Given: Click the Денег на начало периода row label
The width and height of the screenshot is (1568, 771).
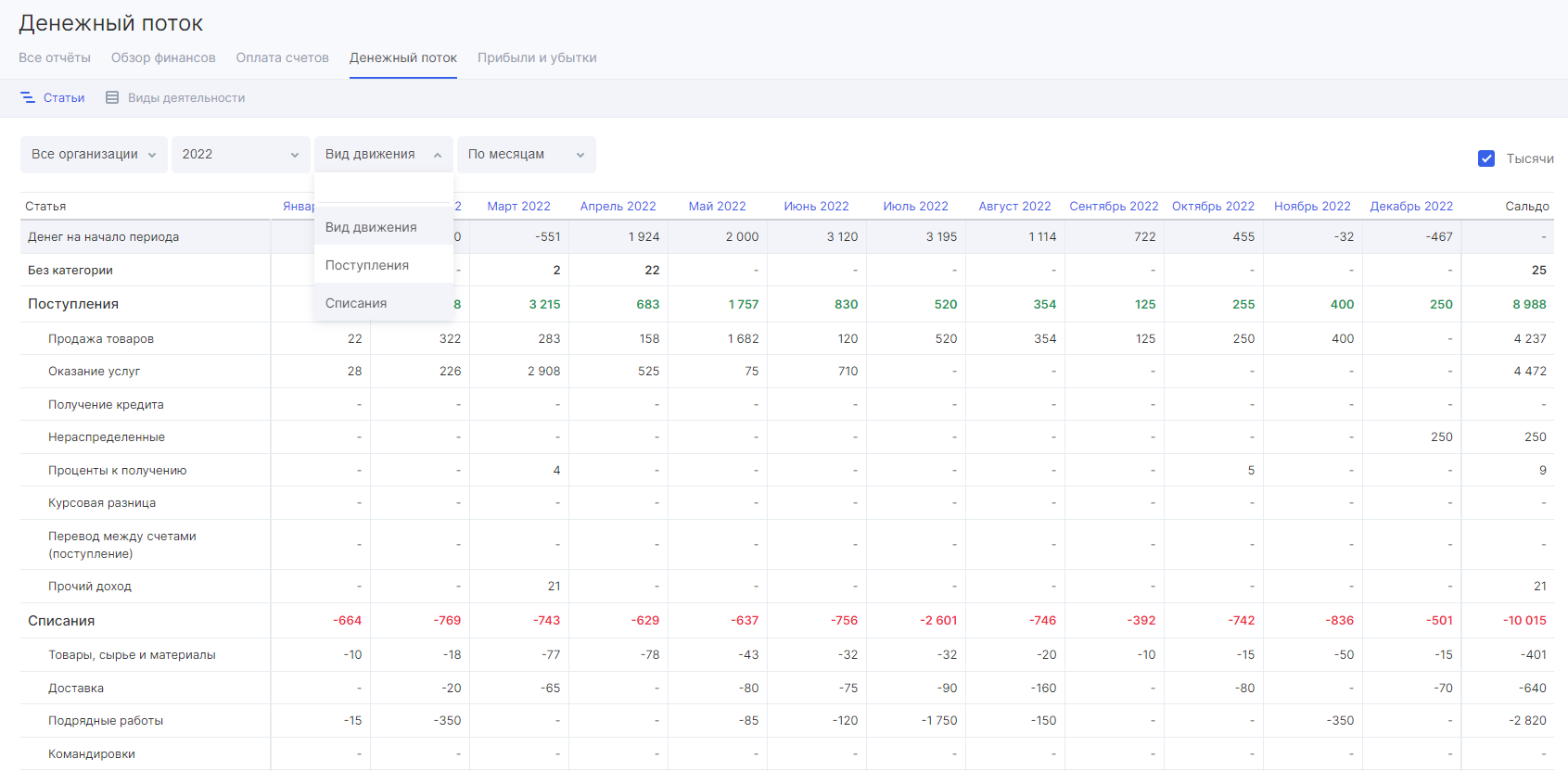Looking at the screenshot, I should coord(104,236).
